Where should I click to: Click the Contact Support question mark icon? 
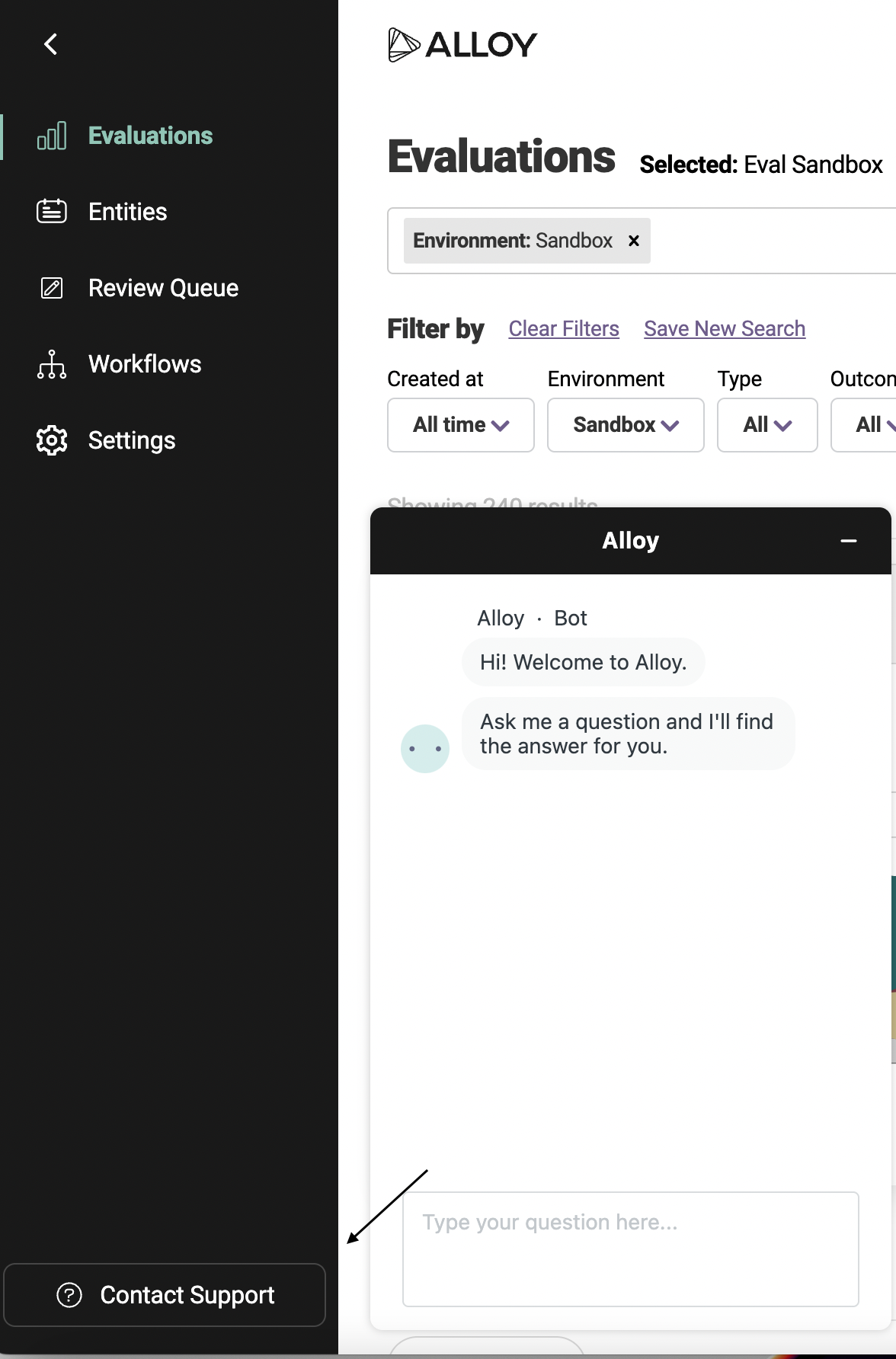tap(69, 1295)
